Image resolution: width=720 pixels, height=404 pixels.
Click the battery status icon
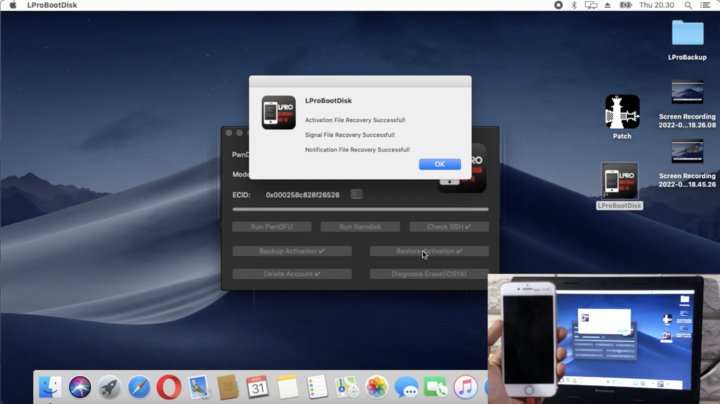(x=625, y=5)
